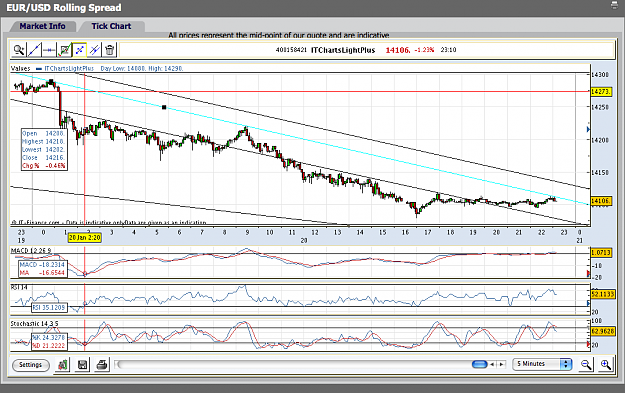The image size is (625, 393).
Task: Switch to the Tick Chart tab
Action: pos(111,26)
